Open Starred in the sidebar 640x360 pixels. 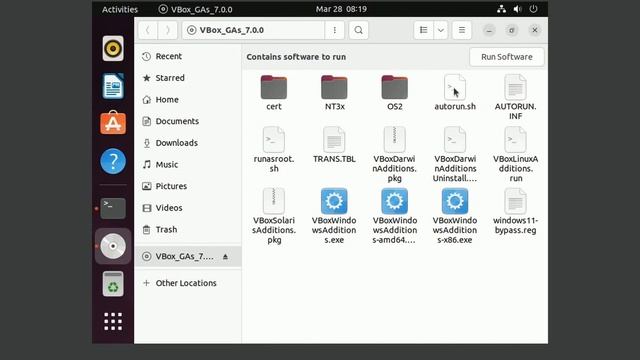(x=188, y=78)
